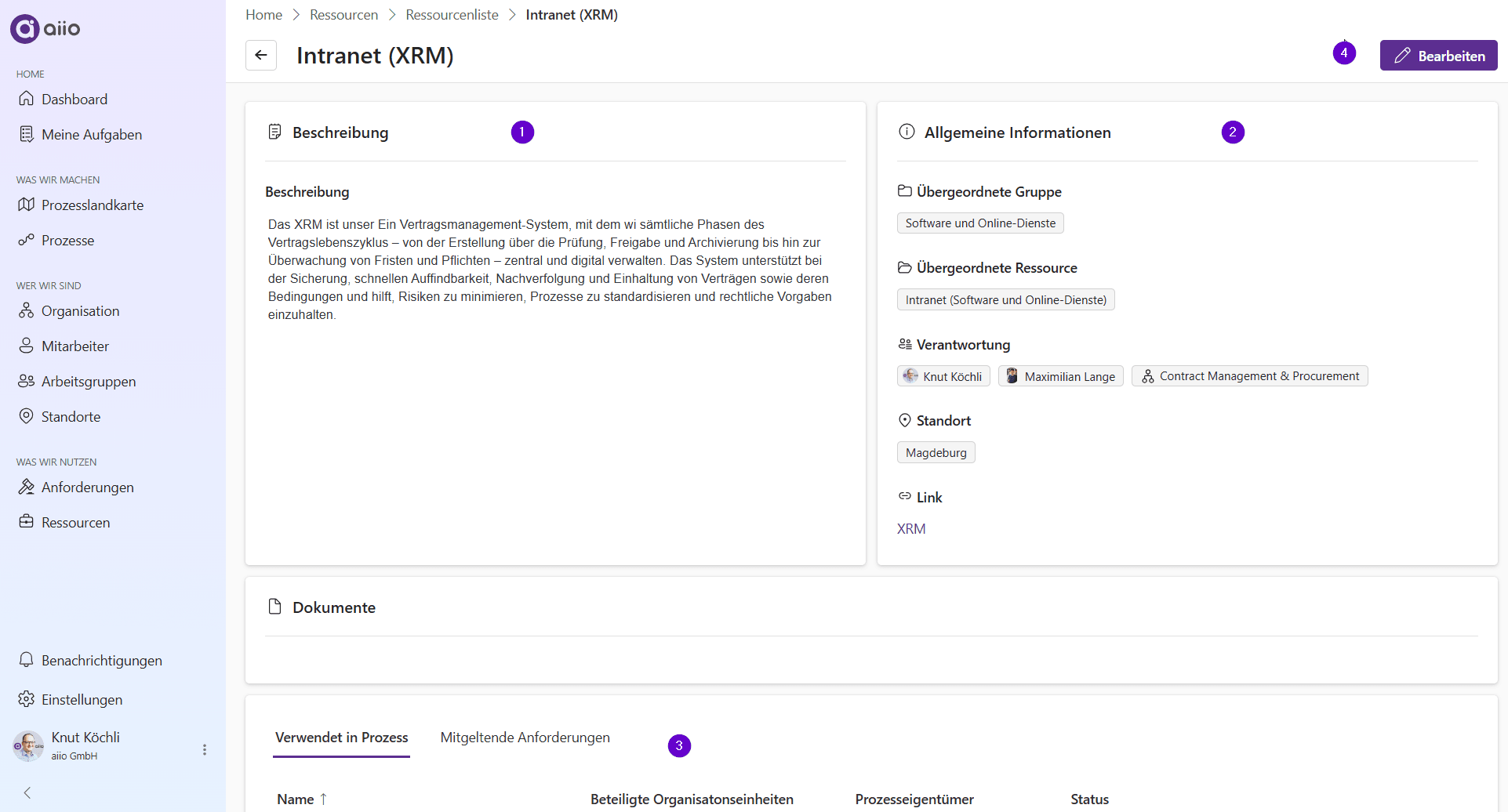Click the Magdeburg location tag

[936, 453]
